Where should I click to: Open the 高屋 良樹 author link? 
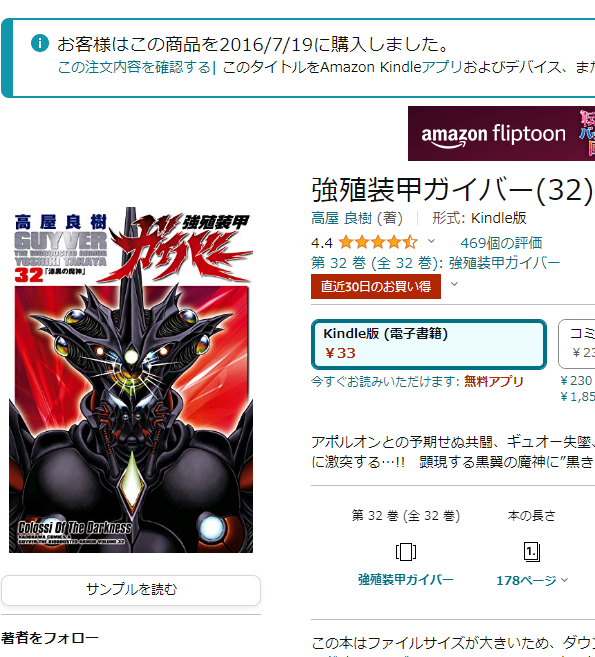click(341, 218)
